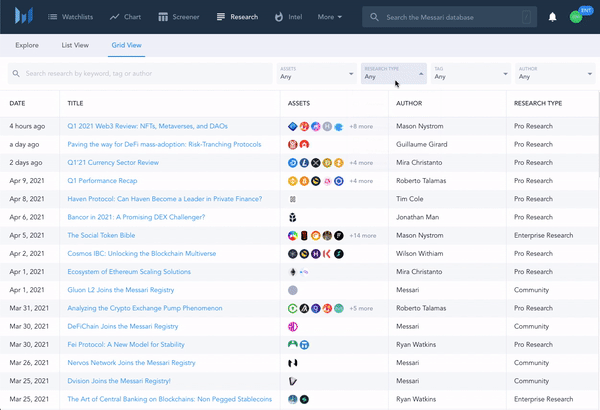Viewport: 600px width, 410px height.
Task: Click the Messari logo icon
Action: coord(24,16)
